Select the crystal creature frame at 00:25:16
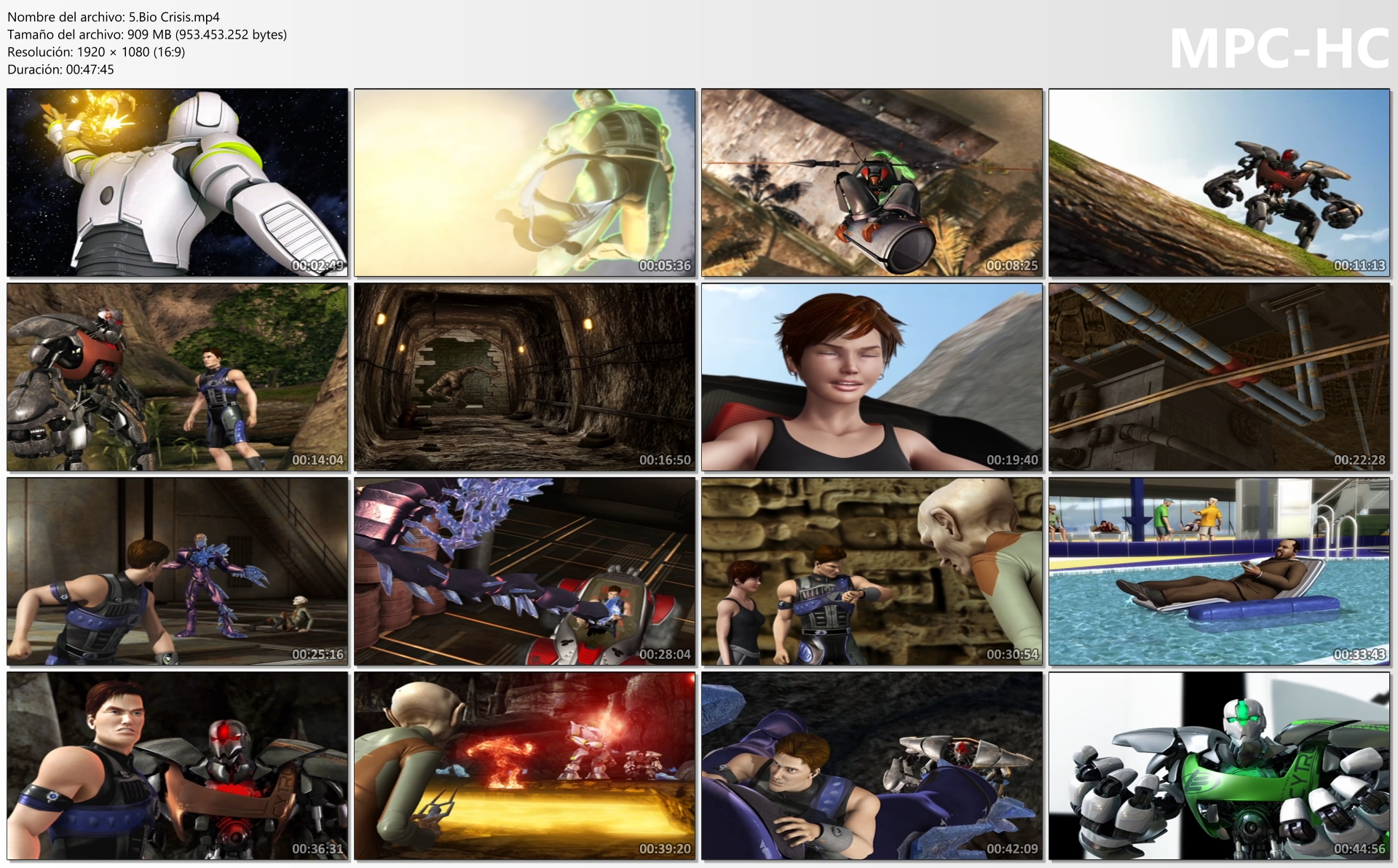Viewport: 1398px width, 868px height. click(177, 571)
